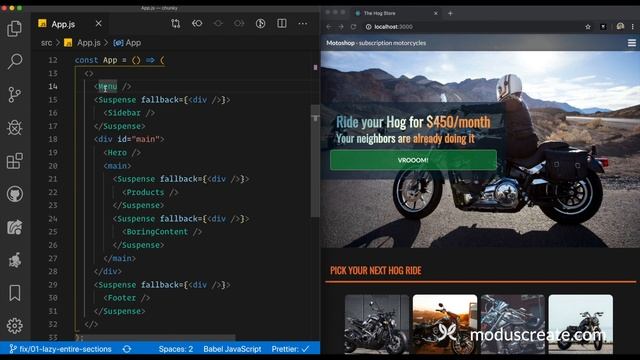
Task: Click the git branch fix/01-lazy-entire-sections
Action: point(60,349)
